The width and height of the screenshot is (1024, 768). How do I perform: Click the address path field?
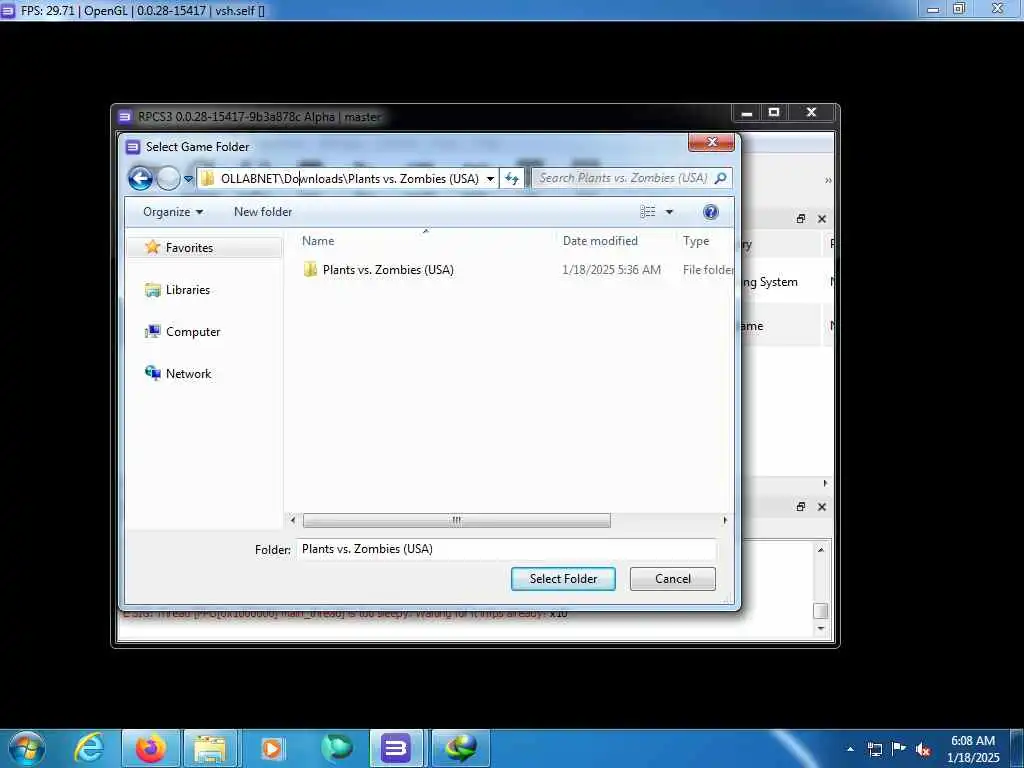[x=349, y=178]
